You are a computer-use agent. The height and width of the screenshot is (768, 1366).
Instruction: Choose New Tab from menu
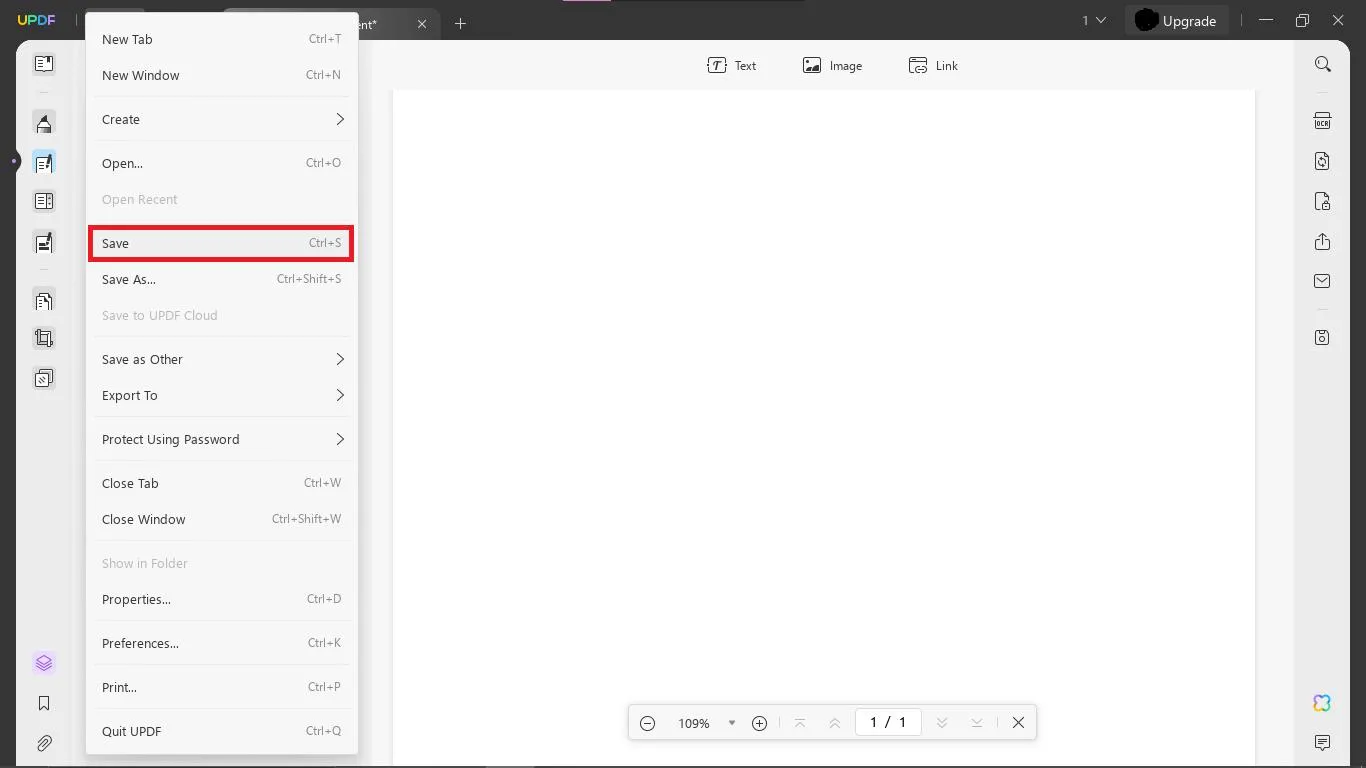[222, 39]
